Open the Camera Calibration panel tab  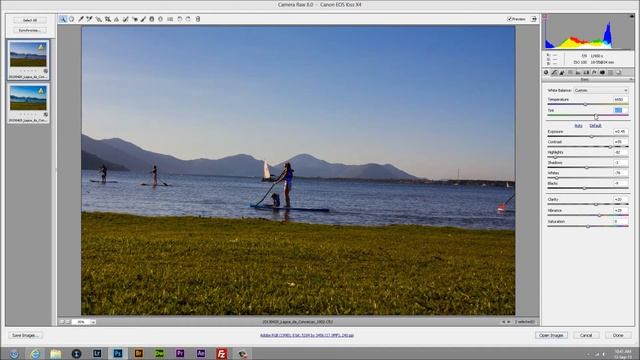pyautogui.click(x=602, y=72)
